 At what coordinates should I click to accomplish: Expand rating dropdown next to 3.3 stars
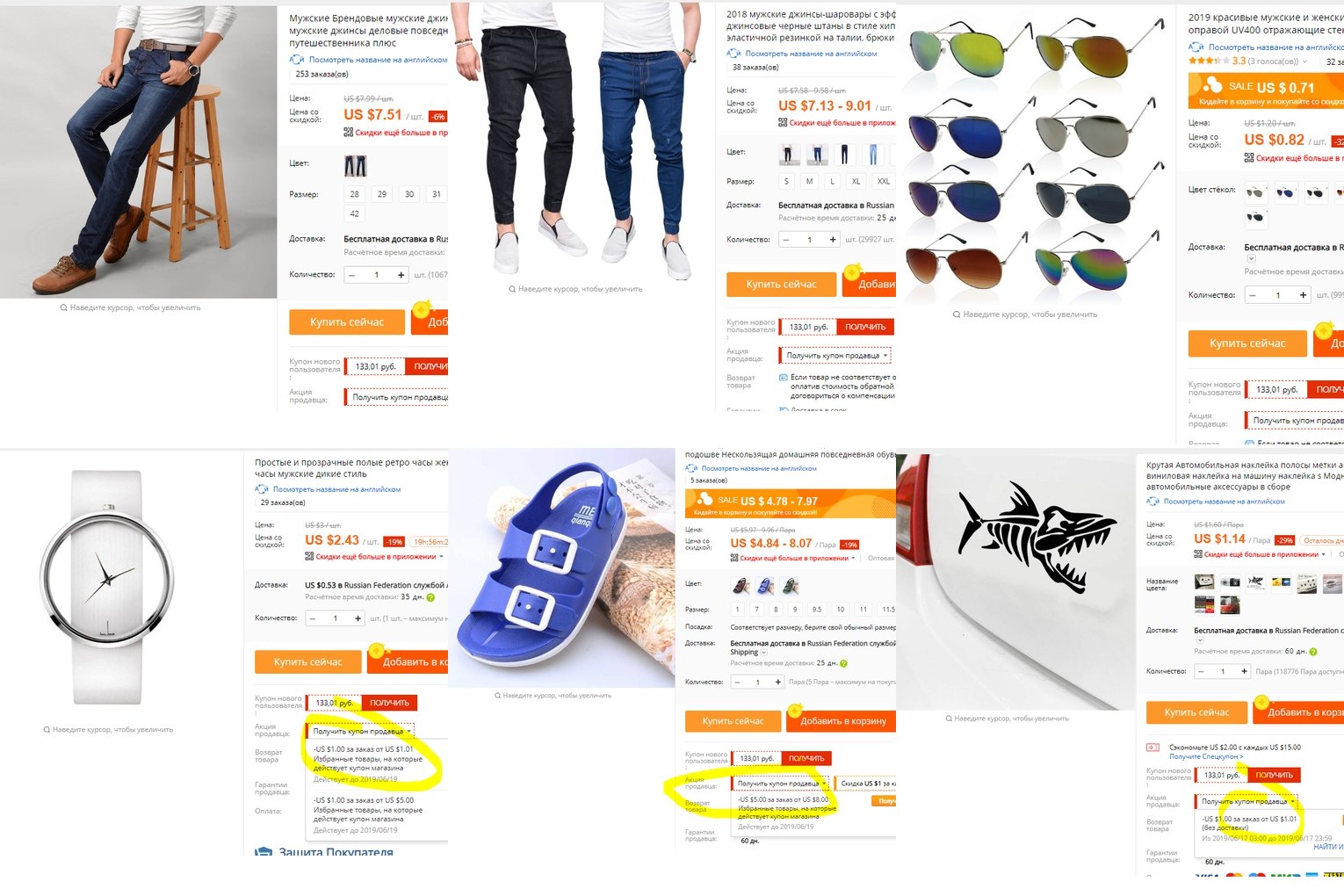click(1304, 61)
